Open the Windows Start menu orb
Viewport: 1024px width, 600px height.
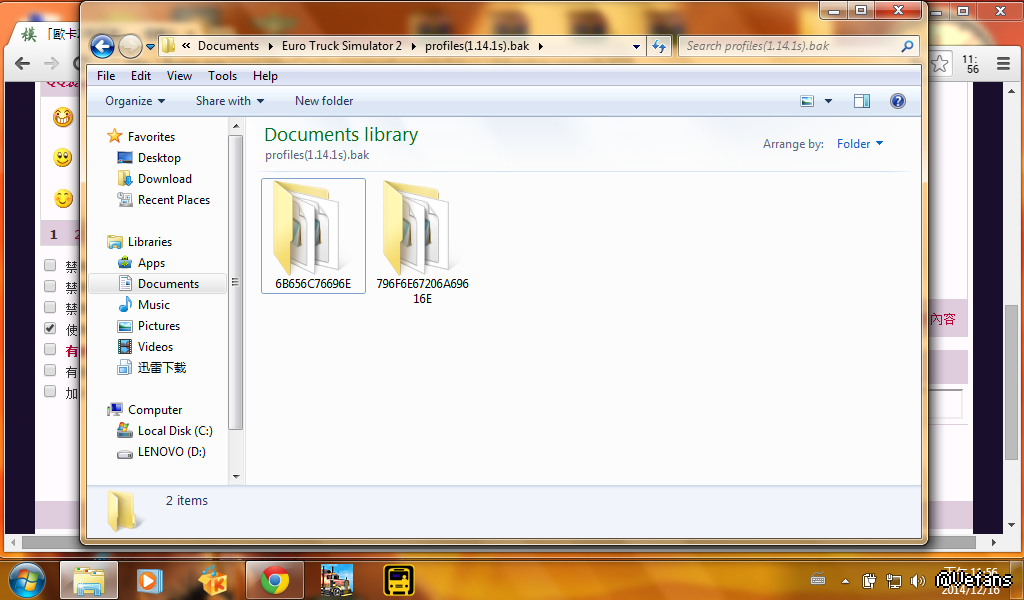27,580
